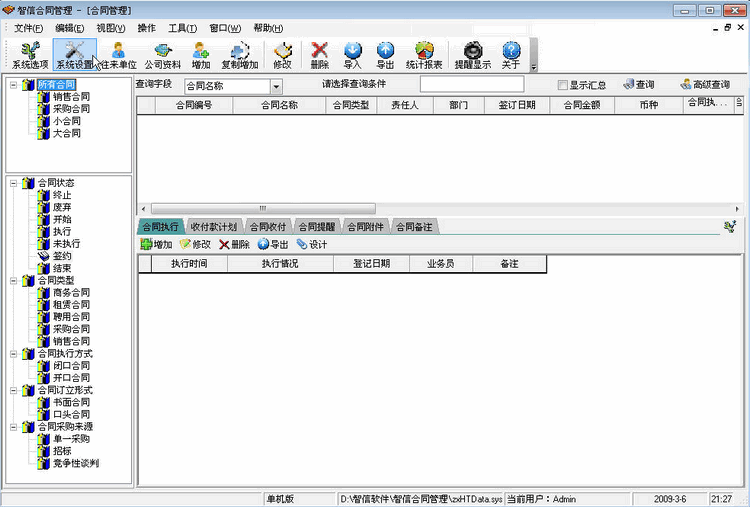
Task: Open the 查询字段 dropdown arrow
Action: 276,87
